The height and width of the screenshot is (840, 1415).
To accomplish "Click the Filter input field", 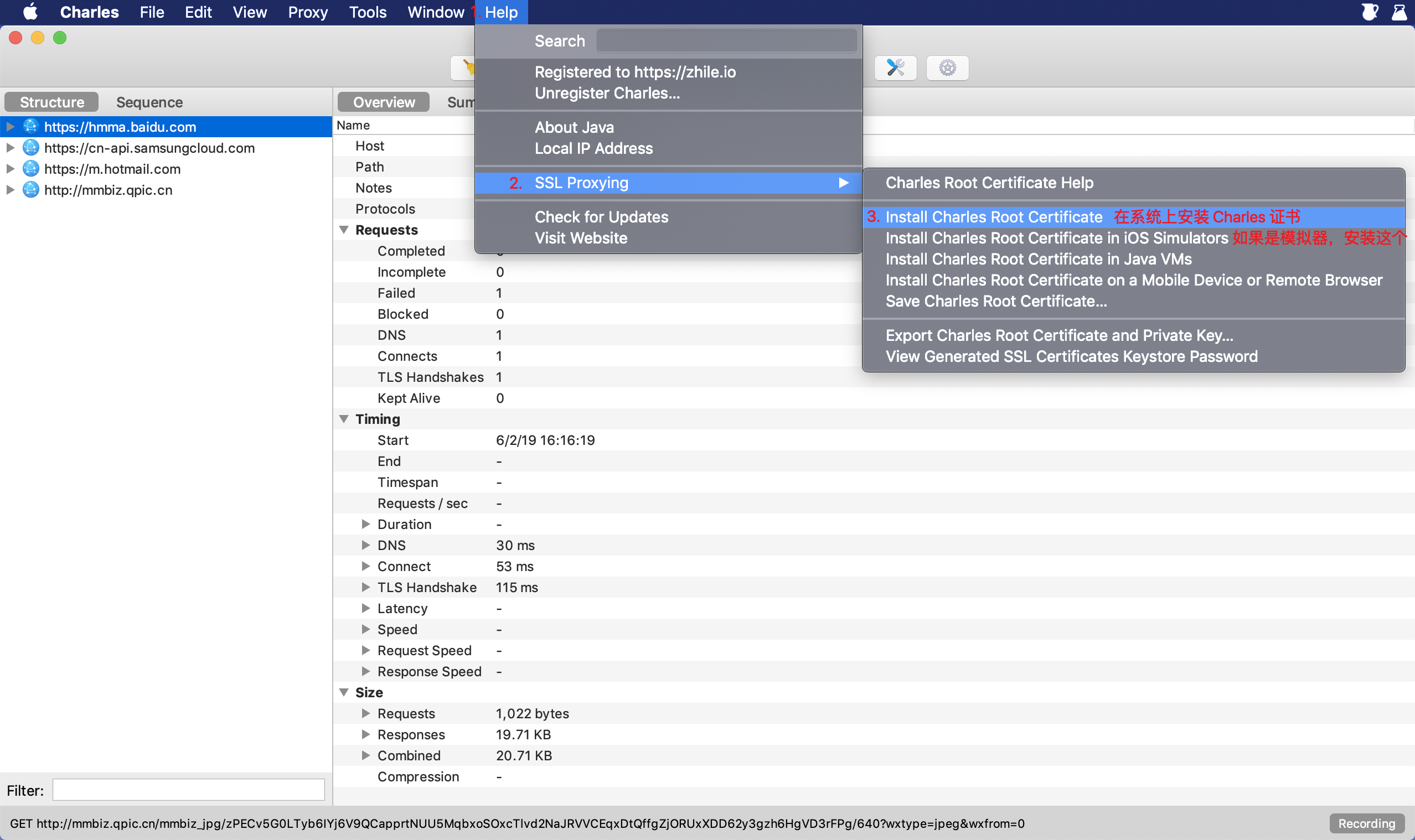I will coord(189,790).
